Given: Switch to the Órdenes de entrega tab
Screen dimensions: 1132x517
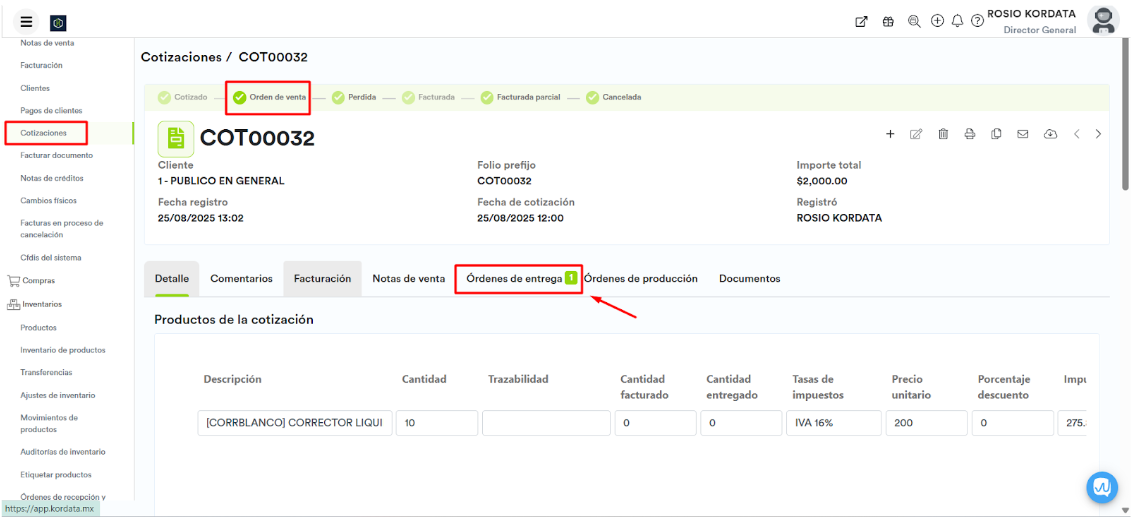Looking at the screenshot, I should (x=514, y=279).
